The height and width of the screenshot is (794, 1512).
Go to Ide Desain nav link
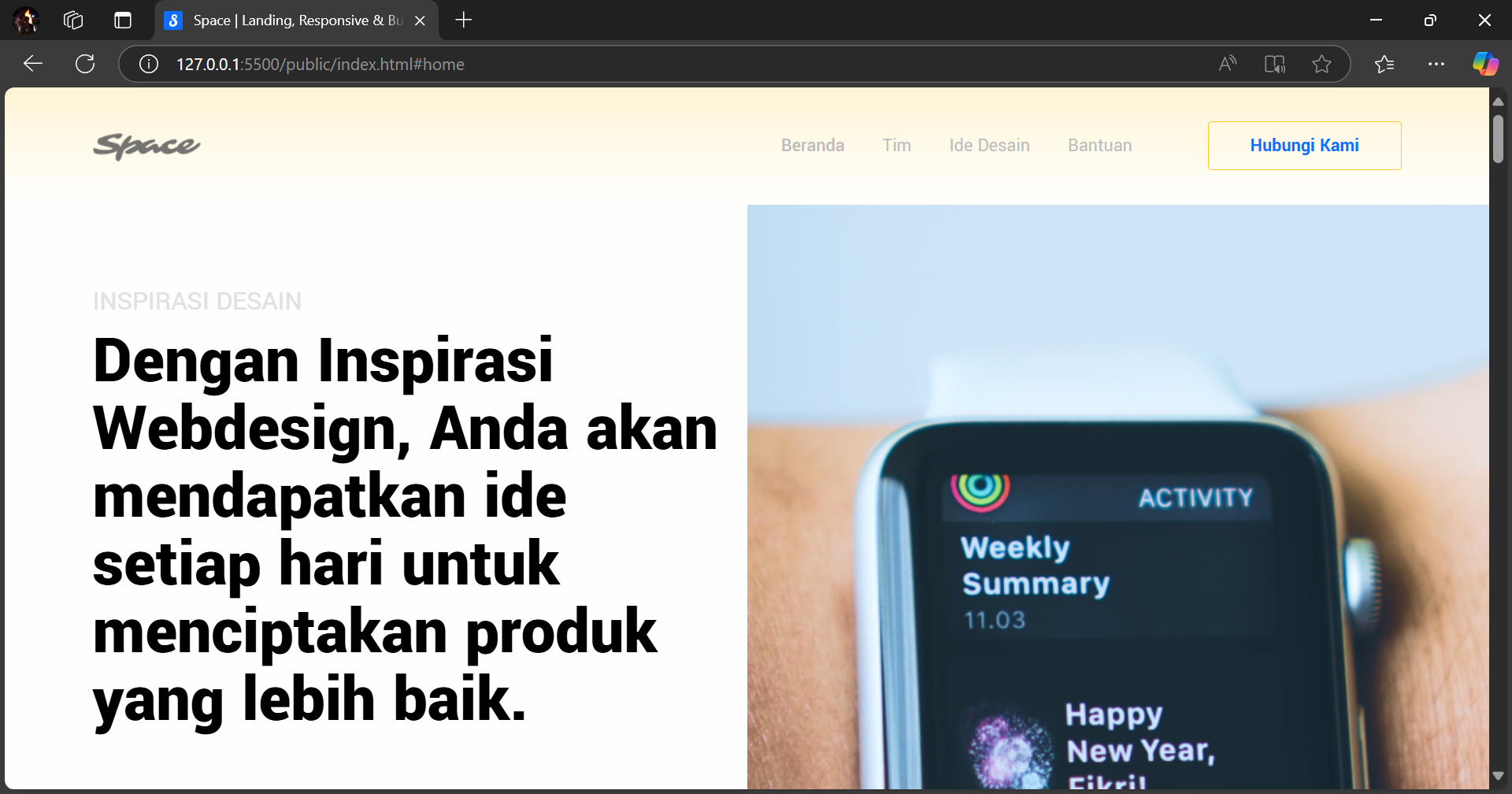[x=990, y=146]
